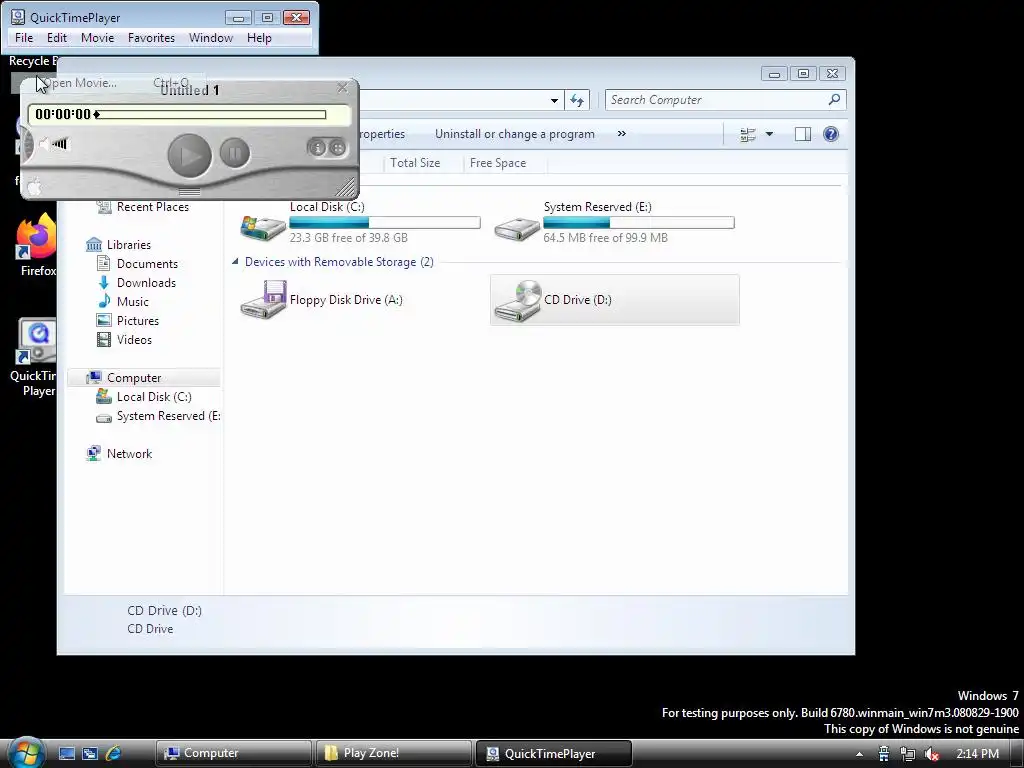Click the resize grip of the QuickTime player
The width and height of the screenshot is (1024, 768).
(345, 188)
